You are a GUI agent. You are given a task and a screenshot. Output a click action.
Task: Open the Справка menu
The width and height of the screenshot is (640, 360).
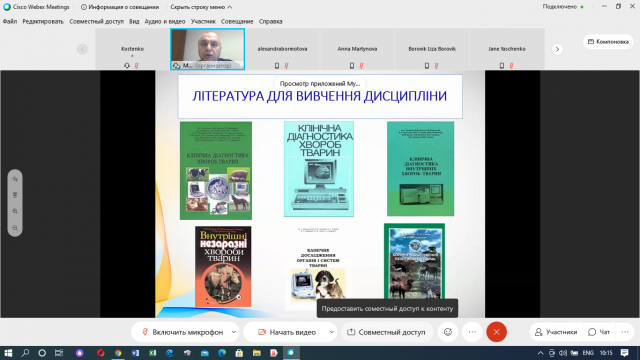click(270, 21)
